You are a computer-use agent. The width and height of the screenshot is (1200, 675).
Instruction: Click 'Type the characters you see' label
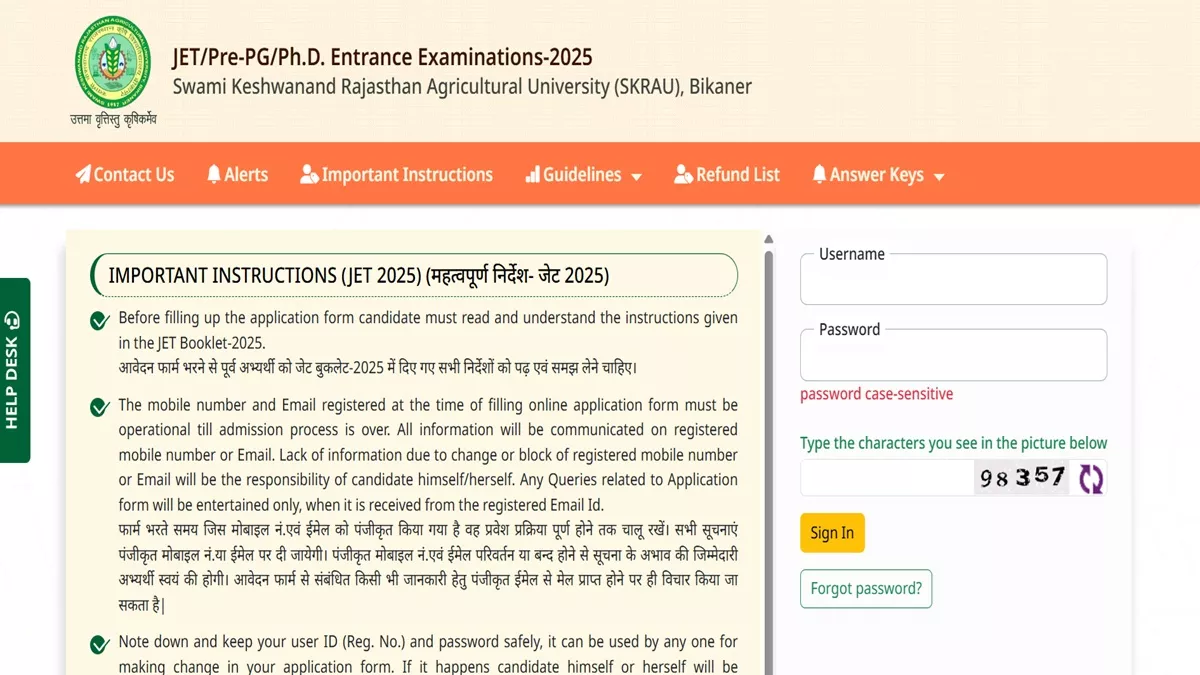coord(954,443)
